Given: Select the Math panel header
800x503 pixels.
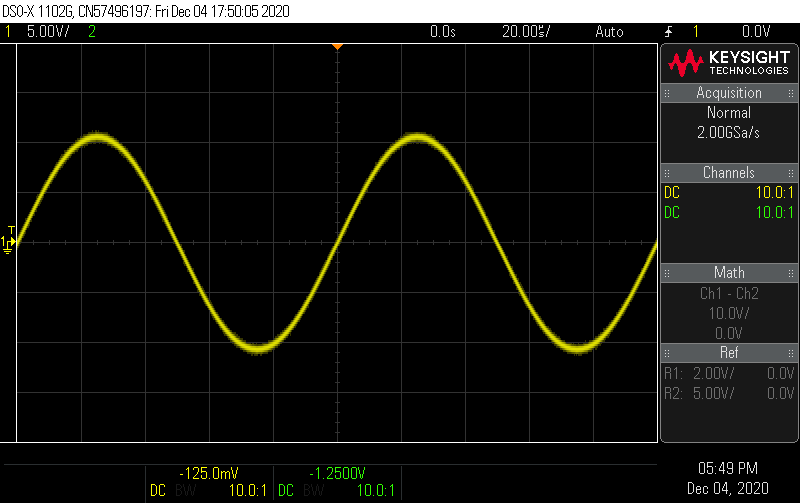Looking at the screenshot, I should click(729, 273).
